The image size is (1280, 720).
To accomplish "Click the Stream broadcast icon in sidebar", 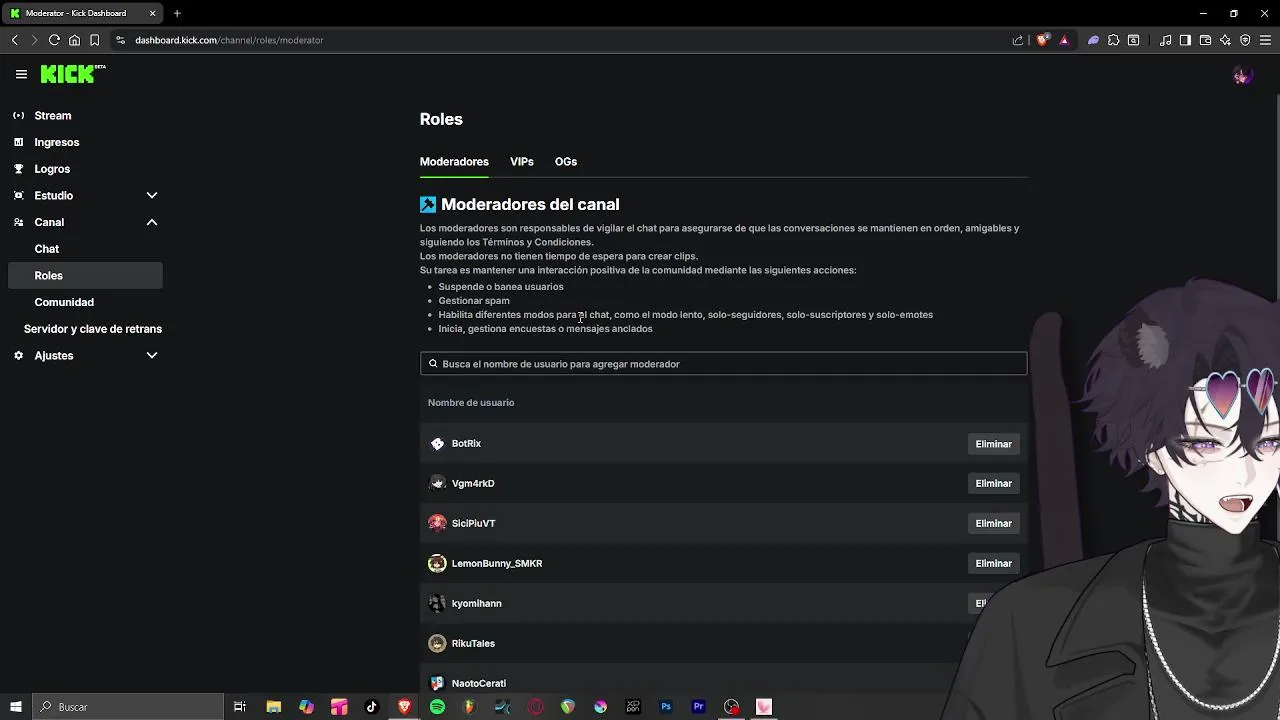I will (x=18, y=115).
